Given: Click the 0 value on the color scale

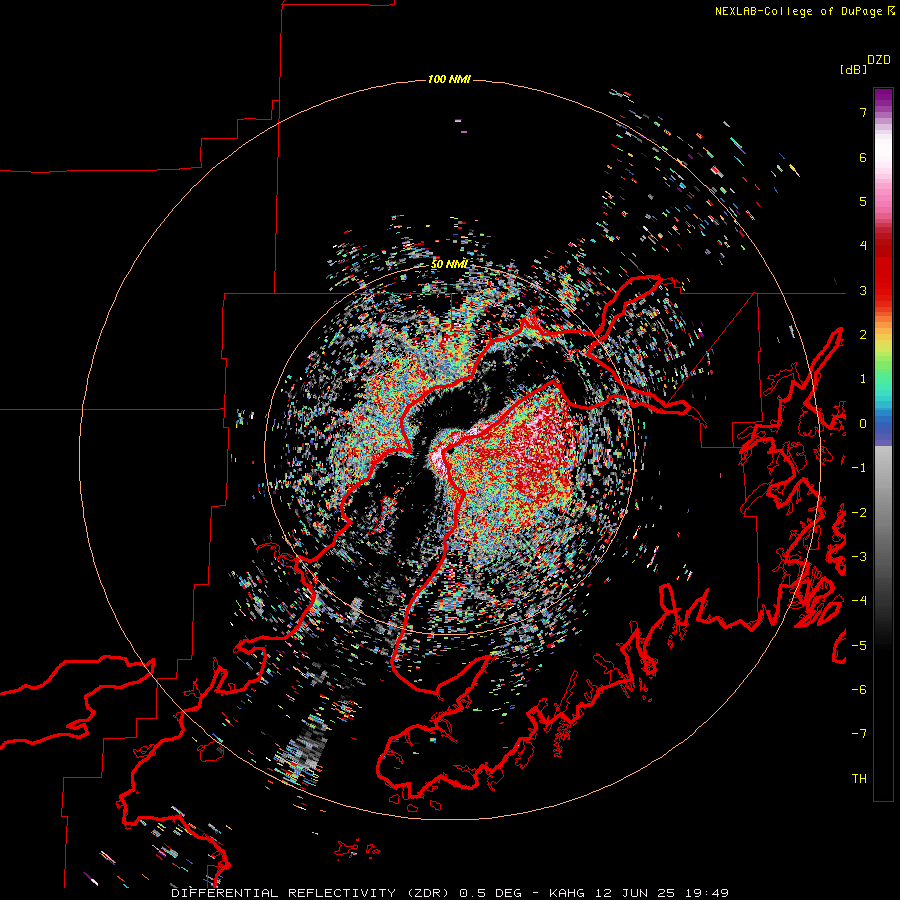Looking at the screenshot, I should pyautogui.click(x=863, y=424).
